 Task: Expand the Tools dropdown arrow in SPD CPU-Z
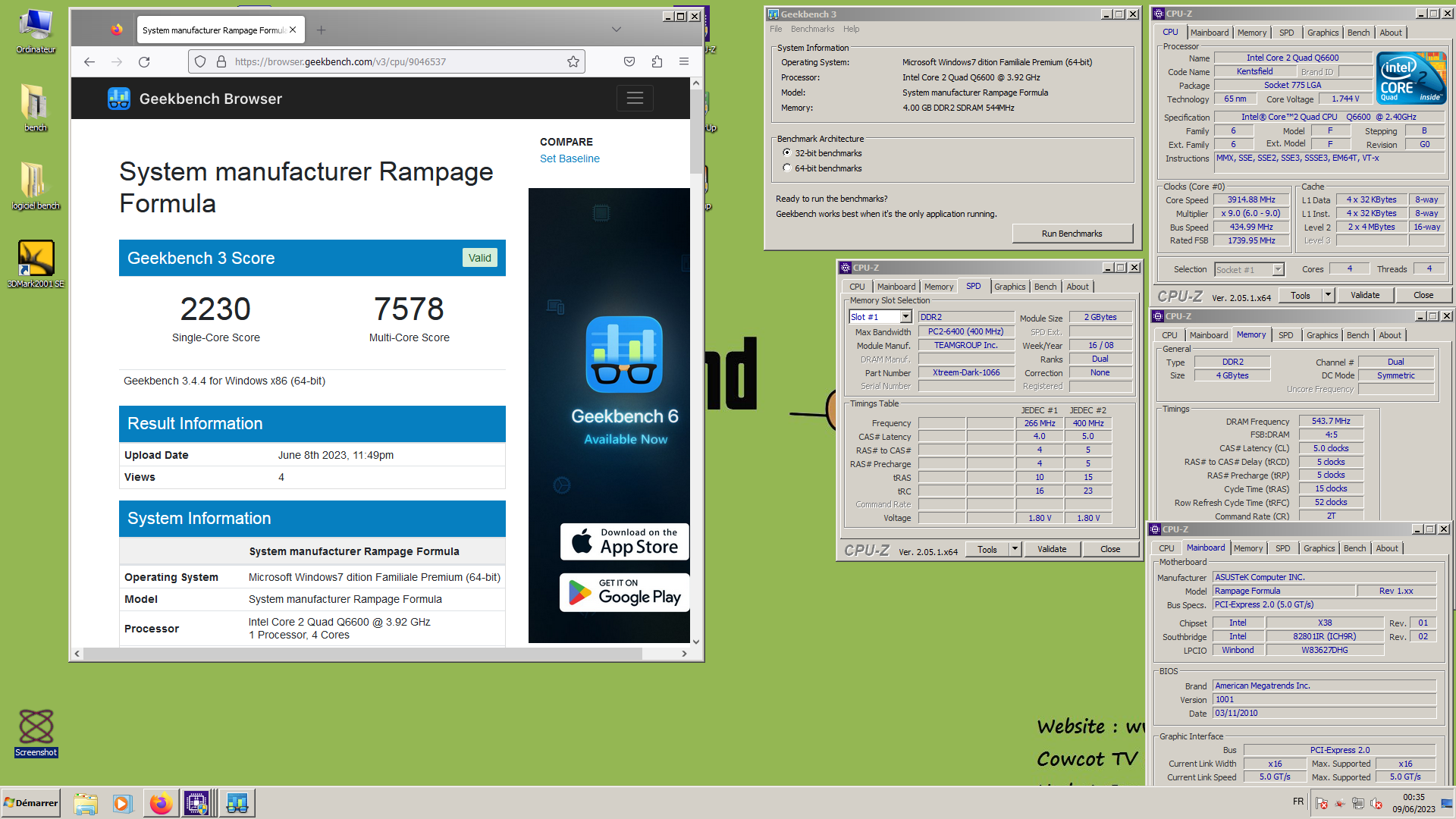coord(1015,549)
